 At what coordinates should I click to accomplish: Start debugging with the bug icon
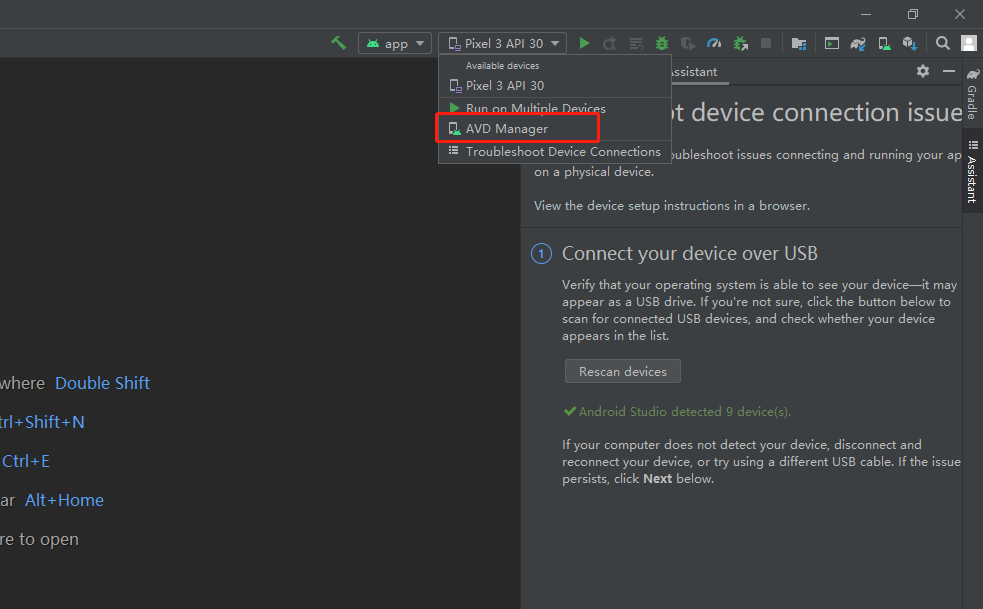click(662, 43)
